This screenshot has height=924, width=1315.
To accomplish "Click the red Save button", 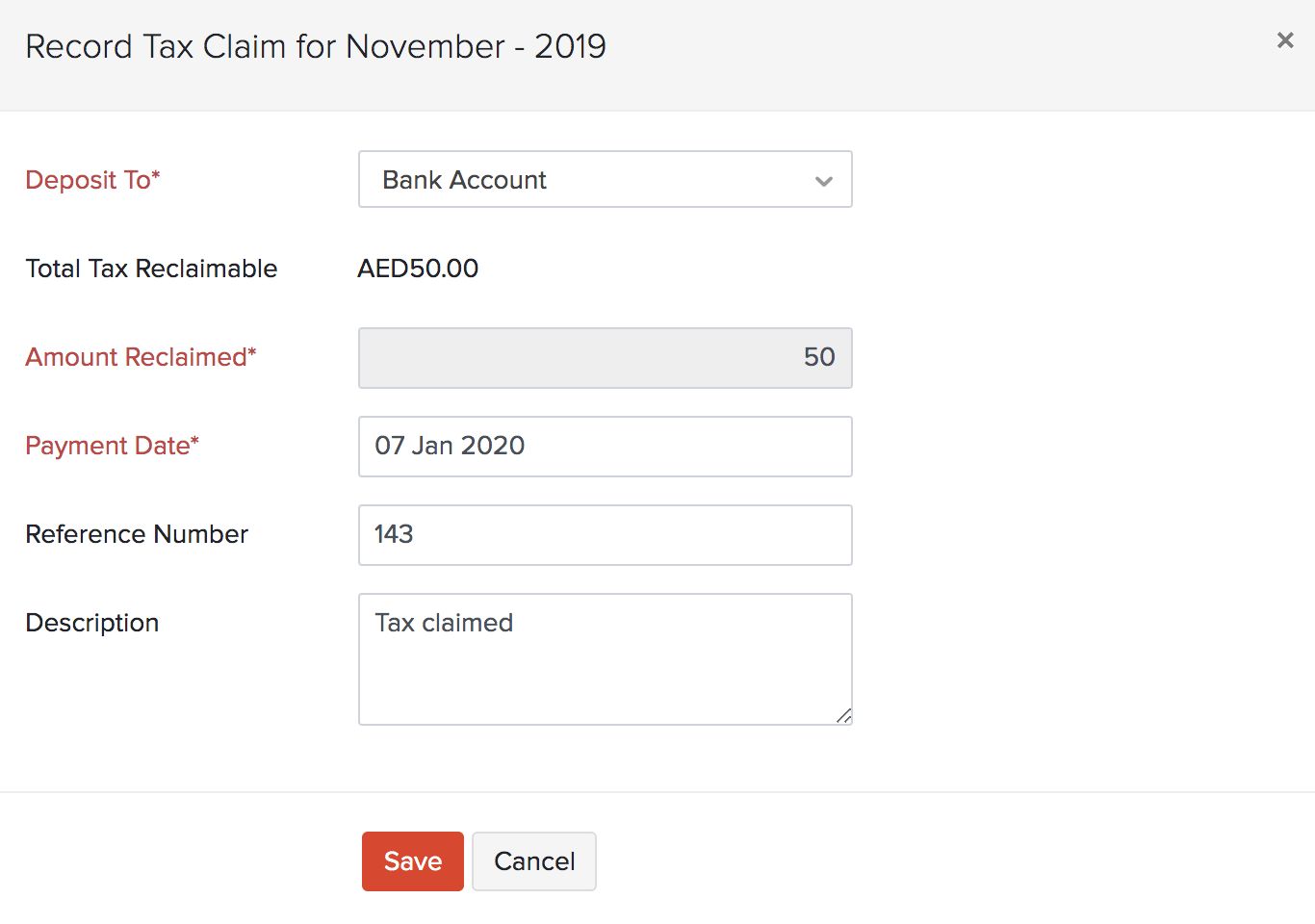I will 412,860.
